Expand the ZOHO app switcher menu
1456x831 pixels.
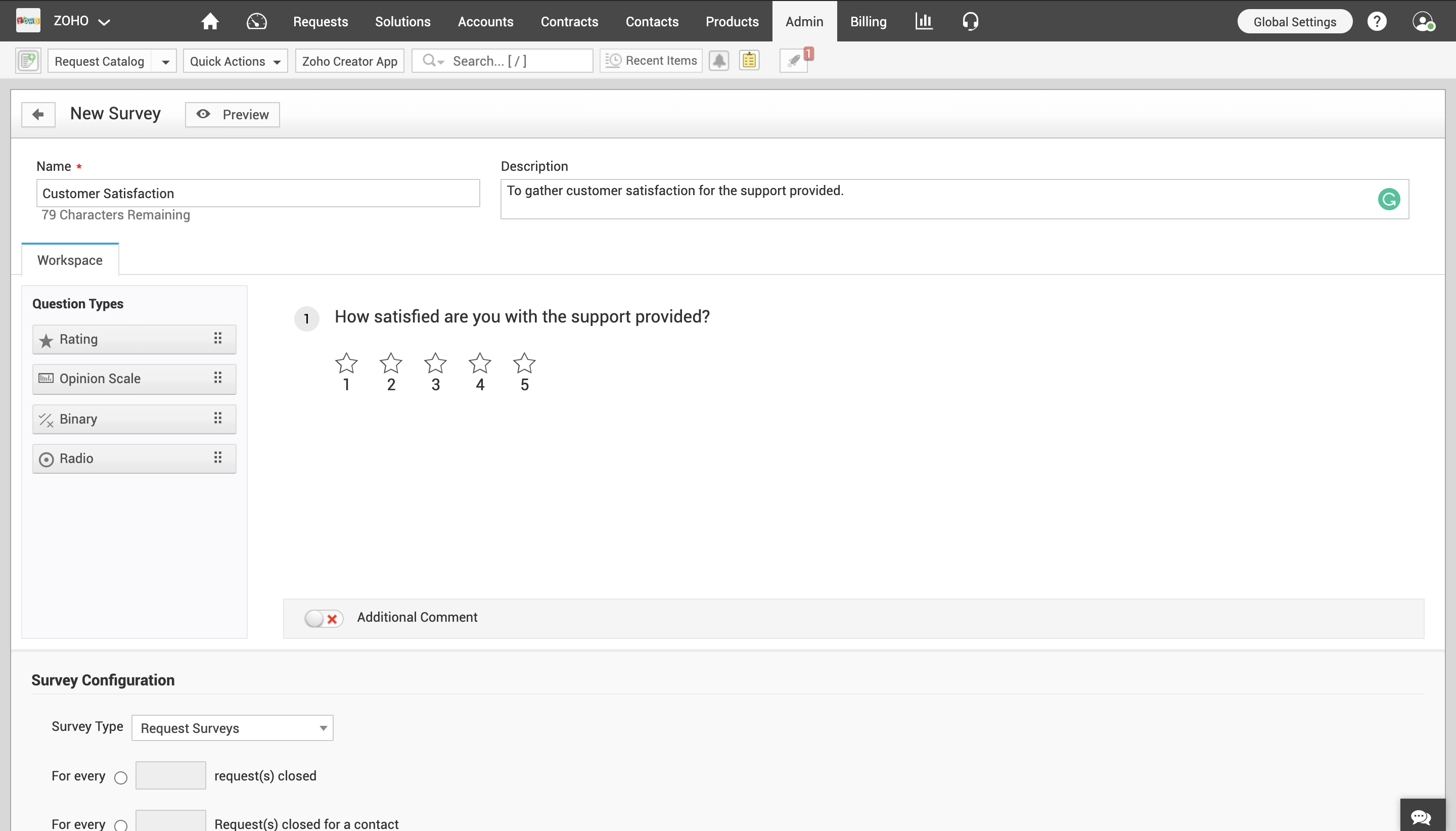click(x=107, y=21)
